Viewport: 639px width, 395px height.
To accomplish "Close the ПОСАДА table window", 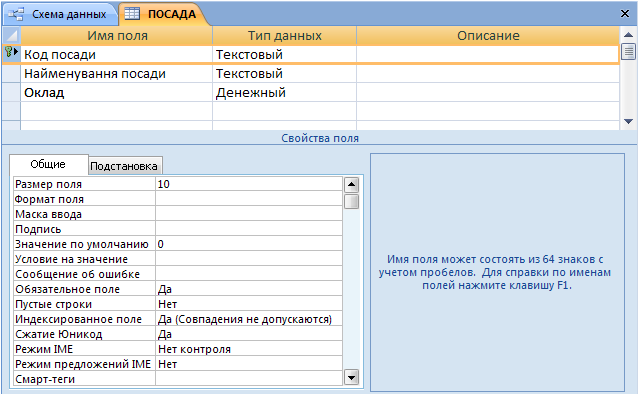I will [625, 14].
